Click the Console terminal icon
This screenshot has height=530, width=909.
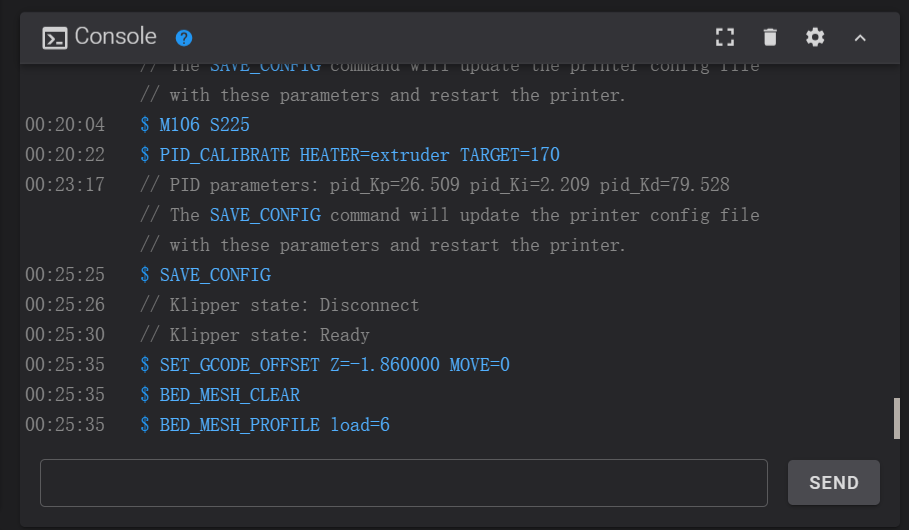tap(55, 38)
